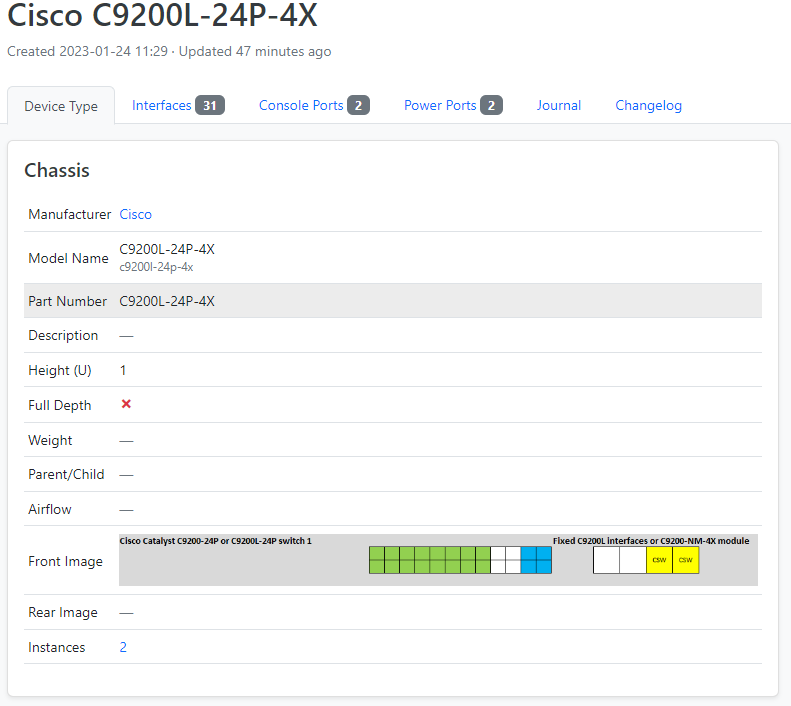Switch to the Interfaces tab
This screenshot has height=706, width=791.
[178, 105]
